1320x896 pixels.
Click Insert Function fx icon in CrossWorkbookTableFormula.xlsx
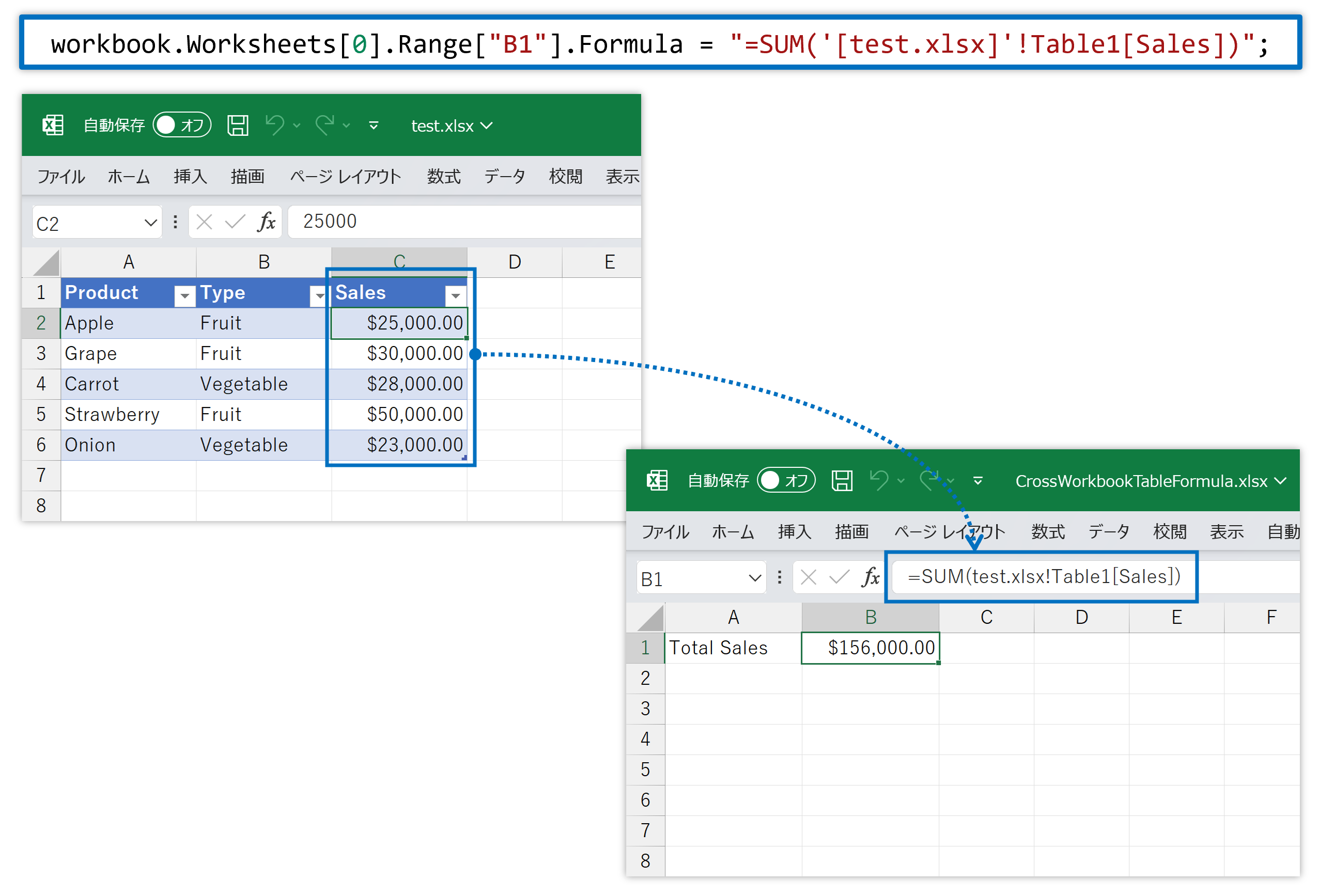point(871,577)
